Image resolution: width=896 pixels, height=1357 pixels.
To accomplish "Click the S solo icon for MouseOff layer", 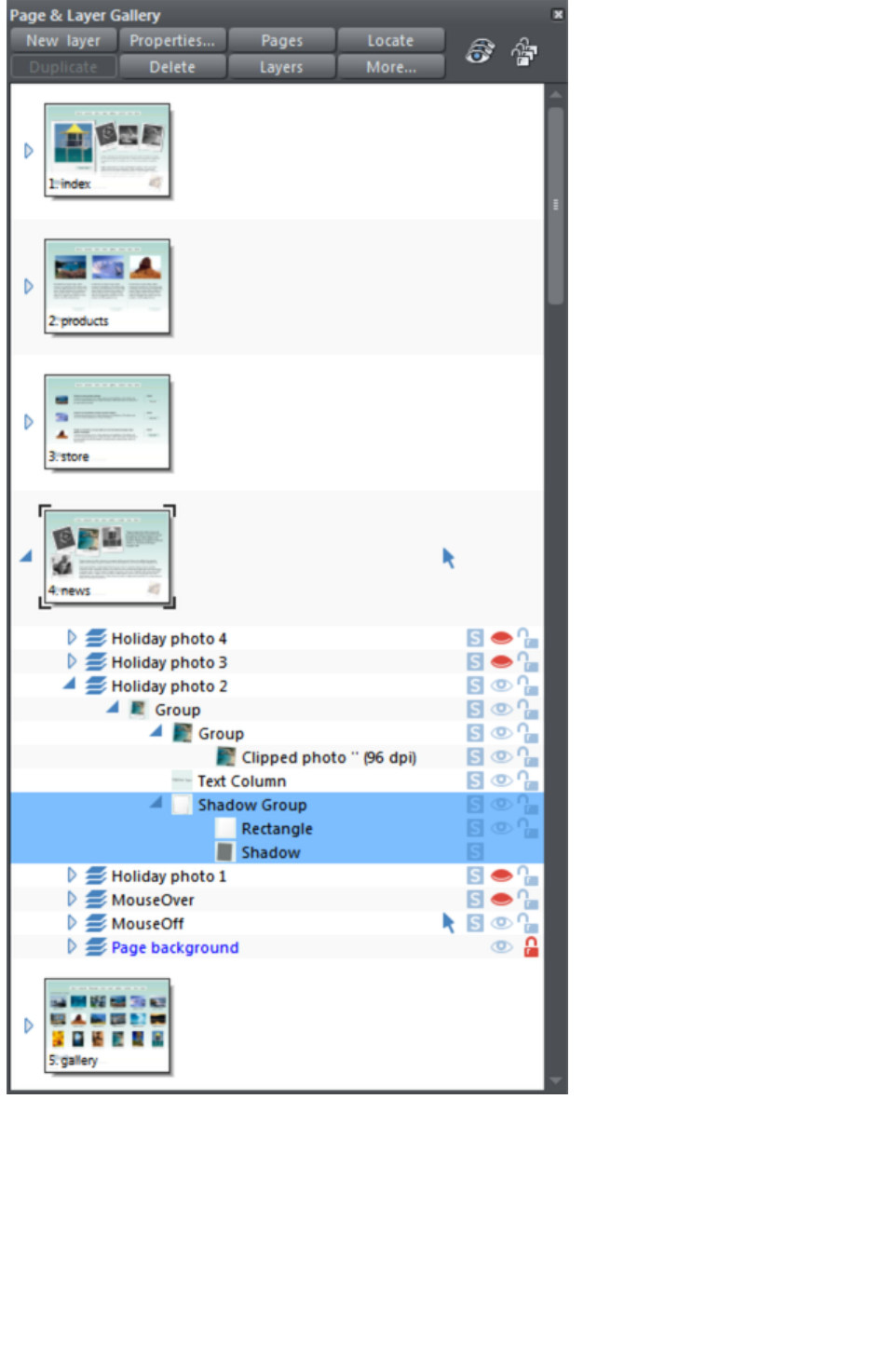I will tap(475, 923).
